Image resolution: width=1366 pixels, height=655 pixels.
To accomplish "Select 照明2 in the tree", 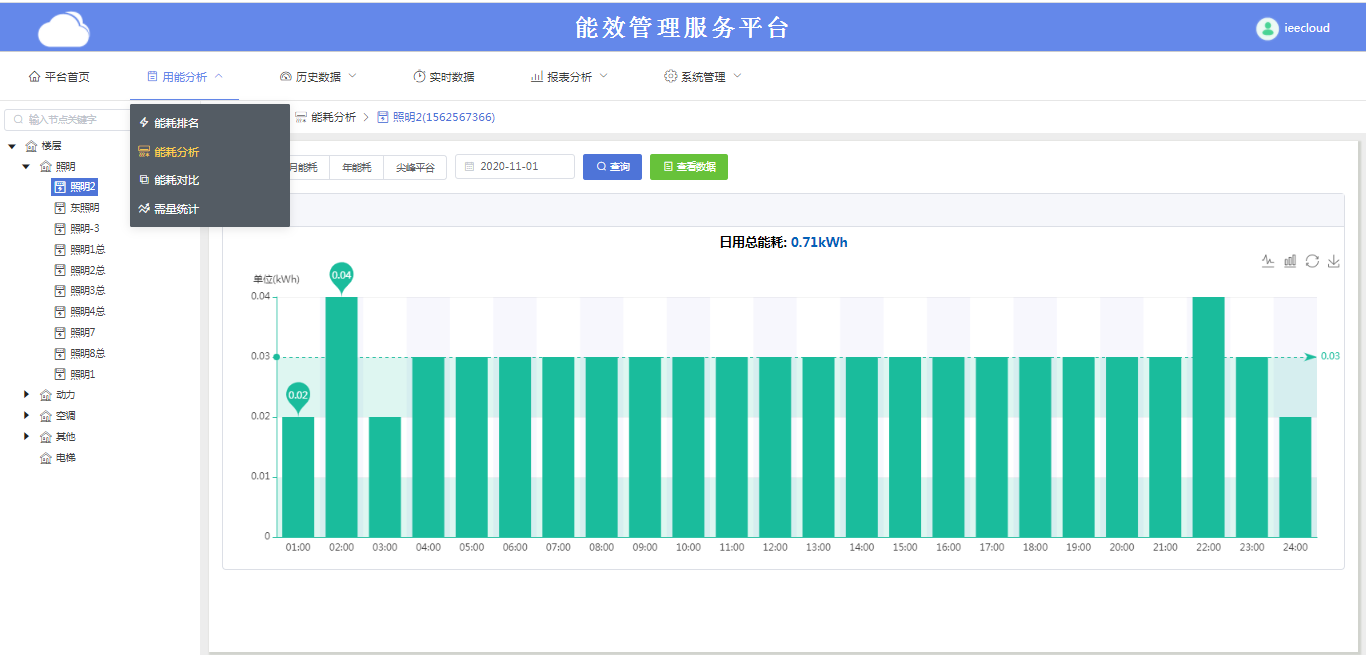I will point(82,187).
